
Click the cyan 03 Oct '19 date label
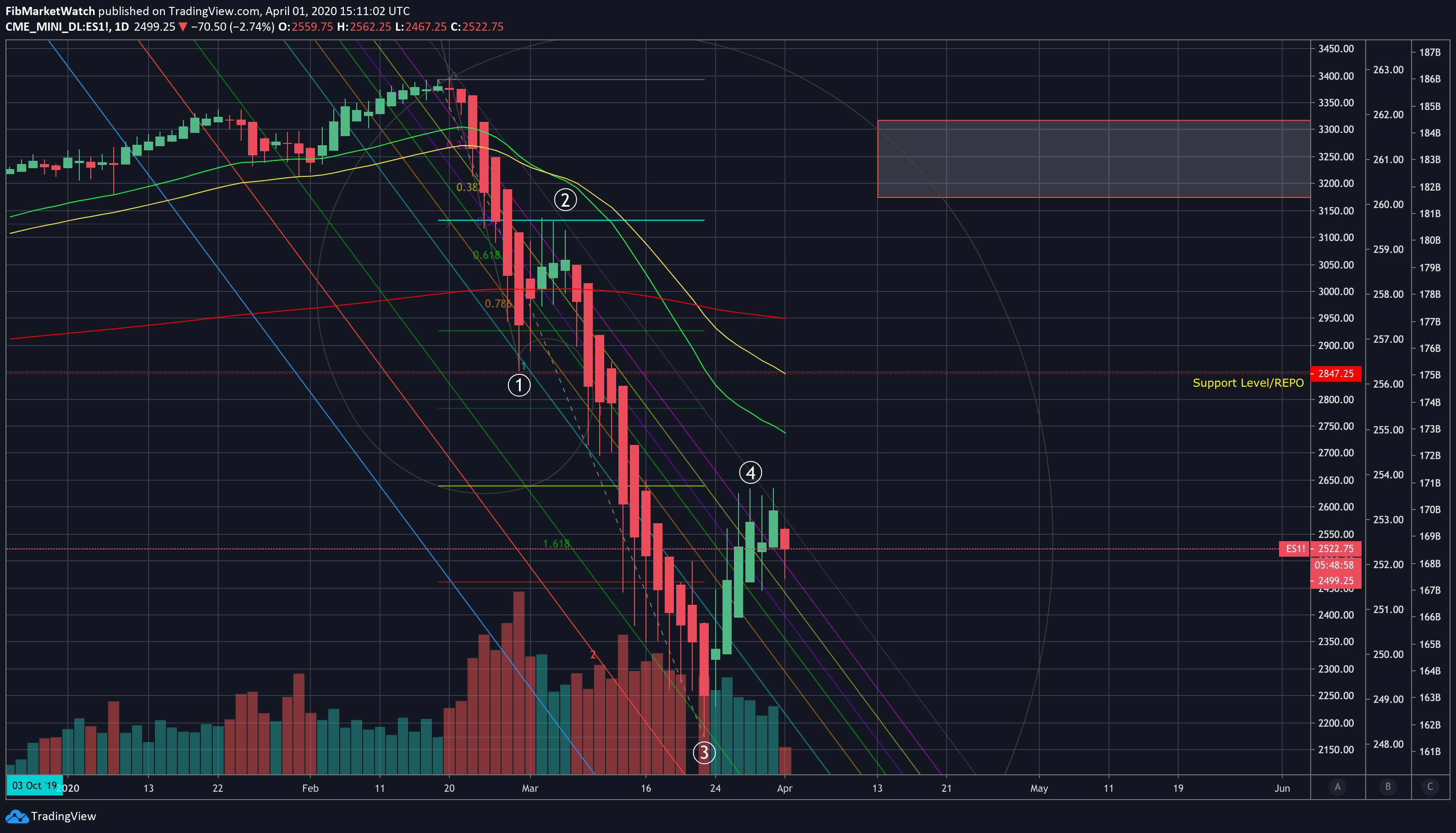(x=34, y=785)
